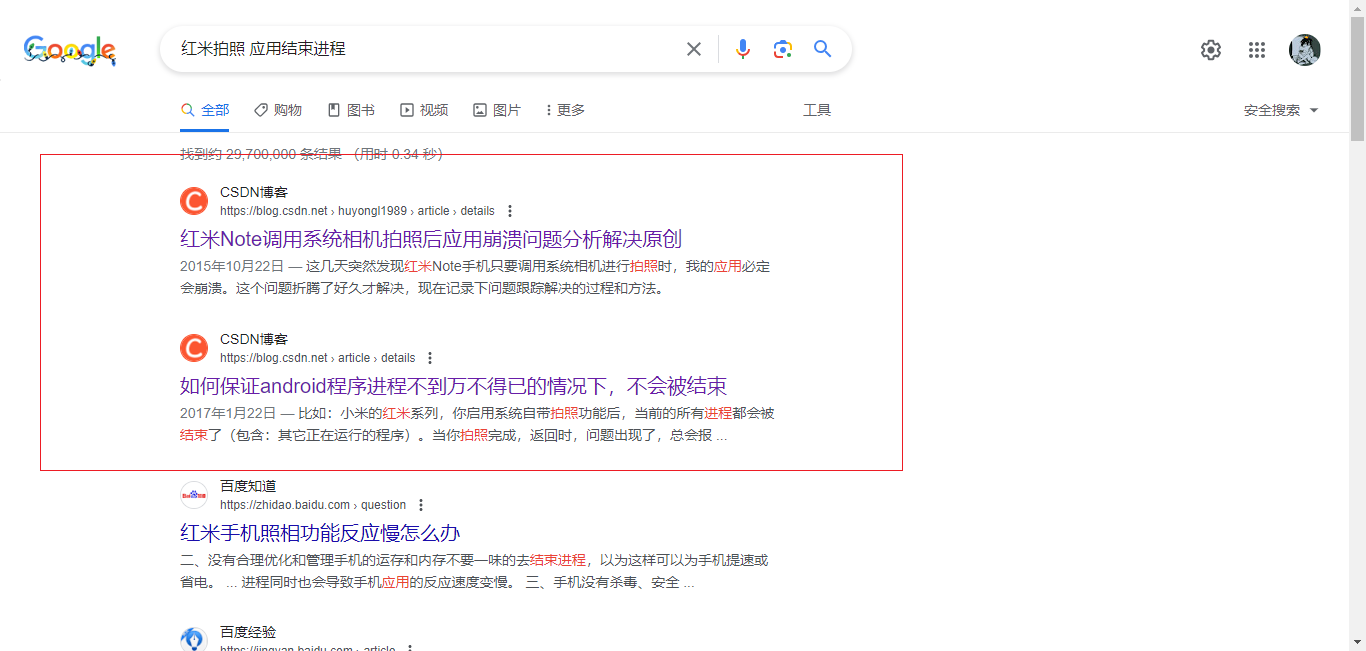The image size is (1366, 651).
Task: Open Google apps grid icon
Action: [1257, 50]
